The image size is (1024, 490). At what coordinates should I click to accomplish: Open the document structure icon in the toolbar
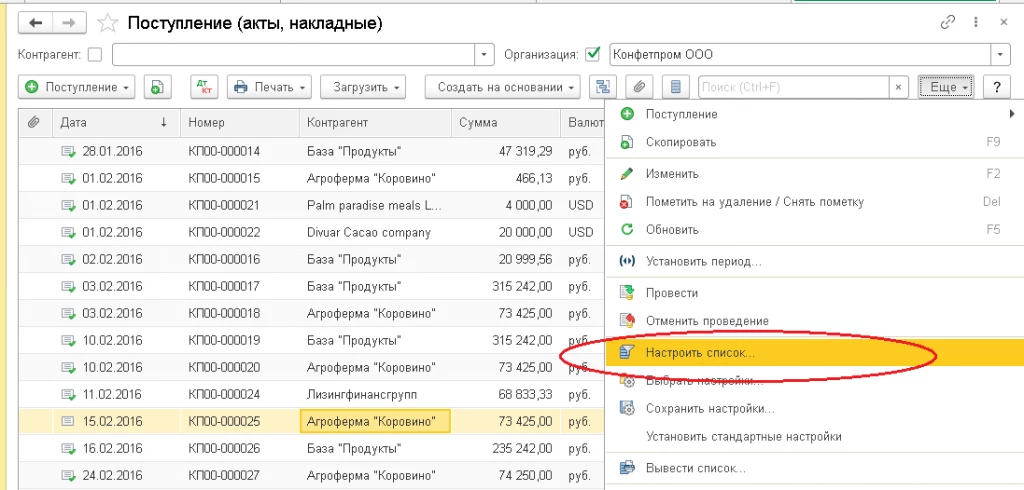tap(603, 87)
